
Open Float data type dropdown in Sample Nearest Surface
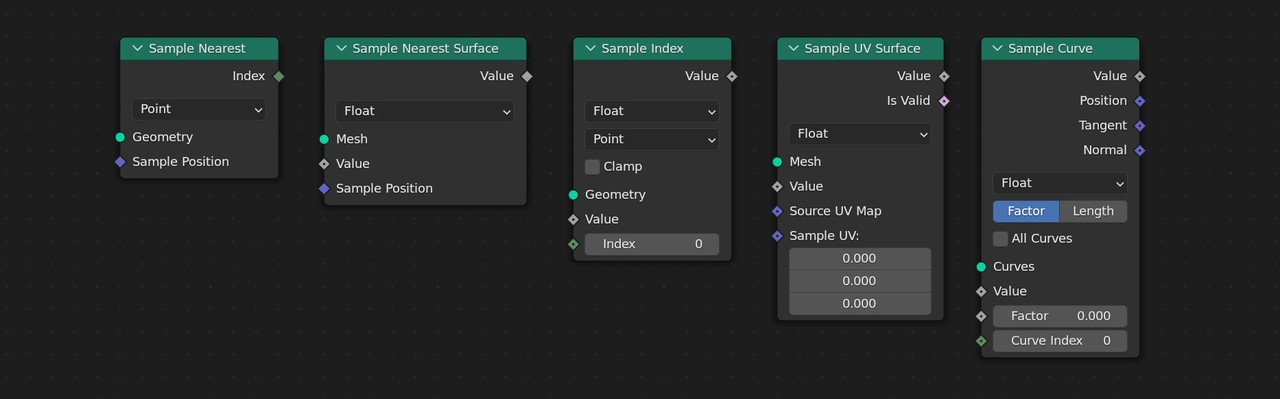click(x=424, y=111)
